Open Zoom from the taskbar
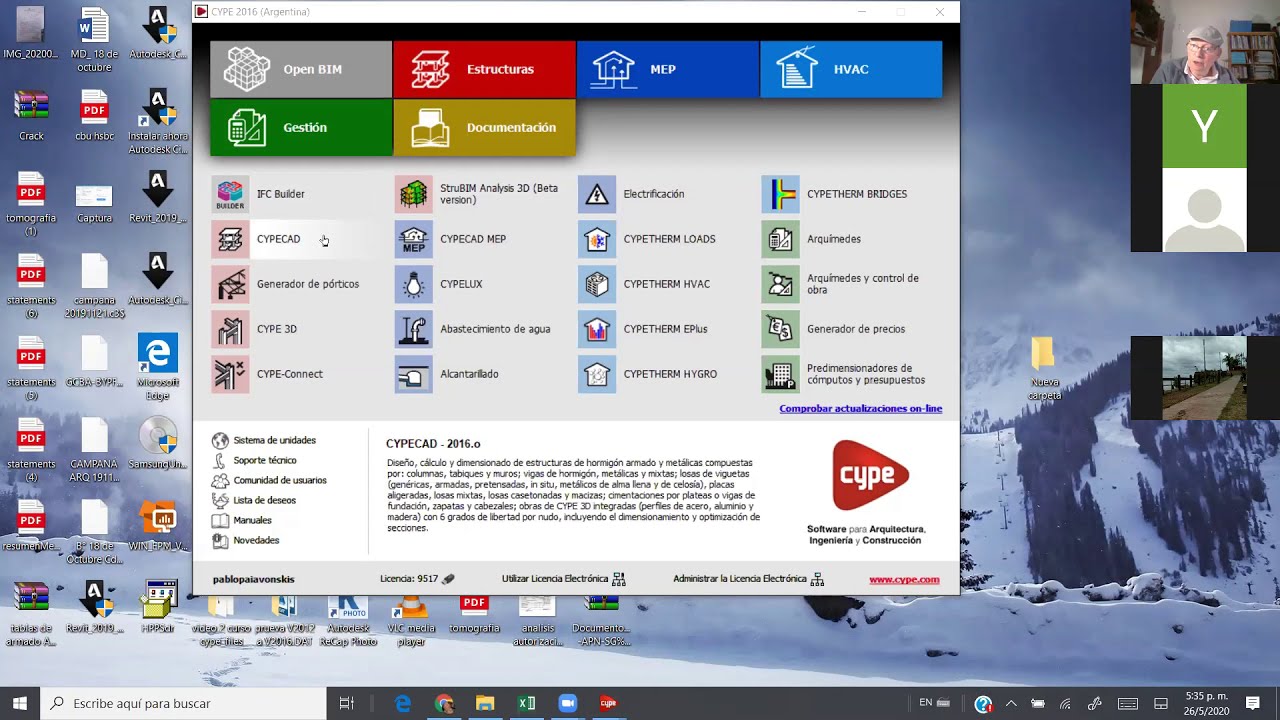The image size is (1280, 720). 567,703
